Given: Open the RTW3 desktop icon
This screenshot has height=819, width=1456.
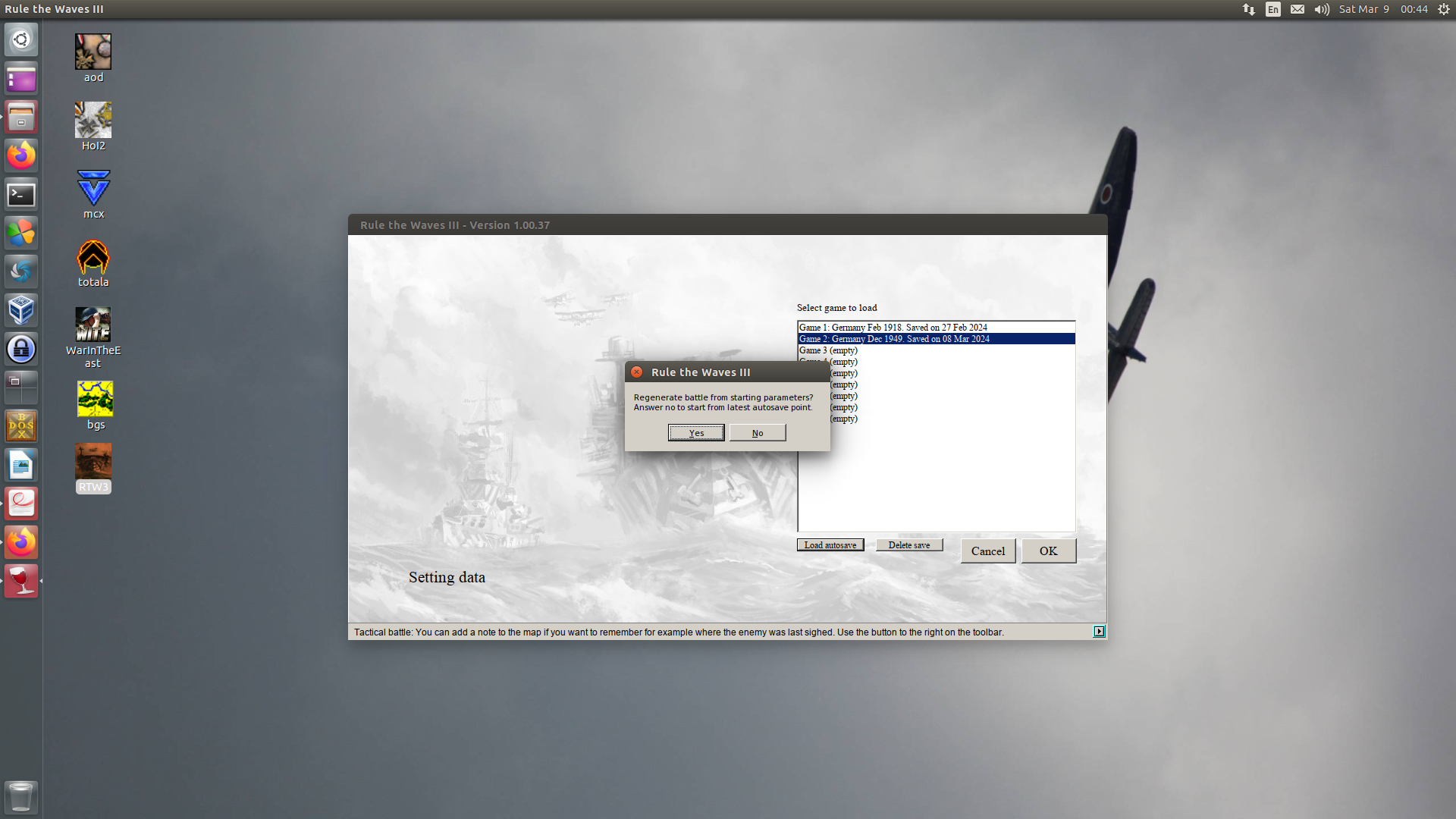Looking at the screenshot, I should tap(93, 468).
